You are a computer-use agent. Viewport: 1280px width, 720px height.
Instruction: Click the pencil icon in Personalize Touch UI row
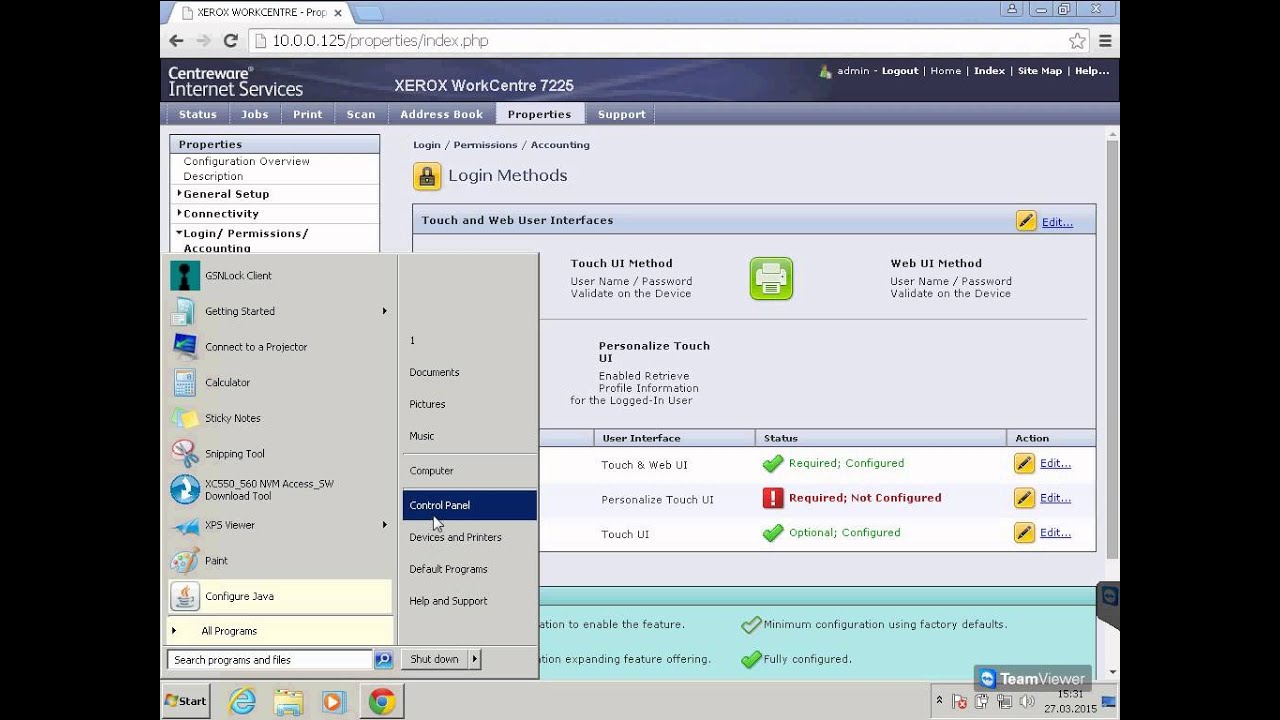[1024, 498]
